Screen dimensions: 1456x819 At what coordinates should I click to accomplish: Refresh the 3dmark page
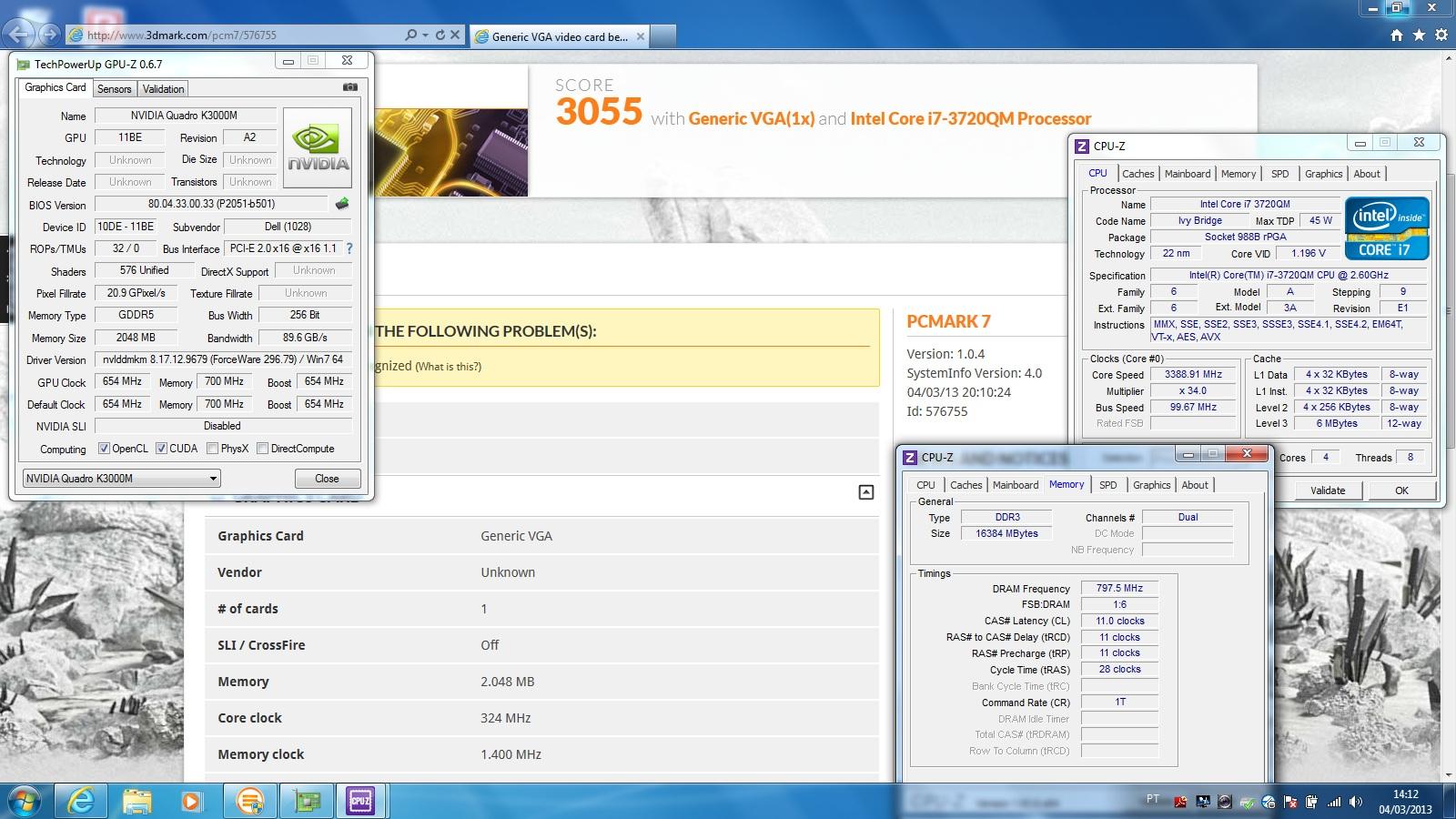440,35
